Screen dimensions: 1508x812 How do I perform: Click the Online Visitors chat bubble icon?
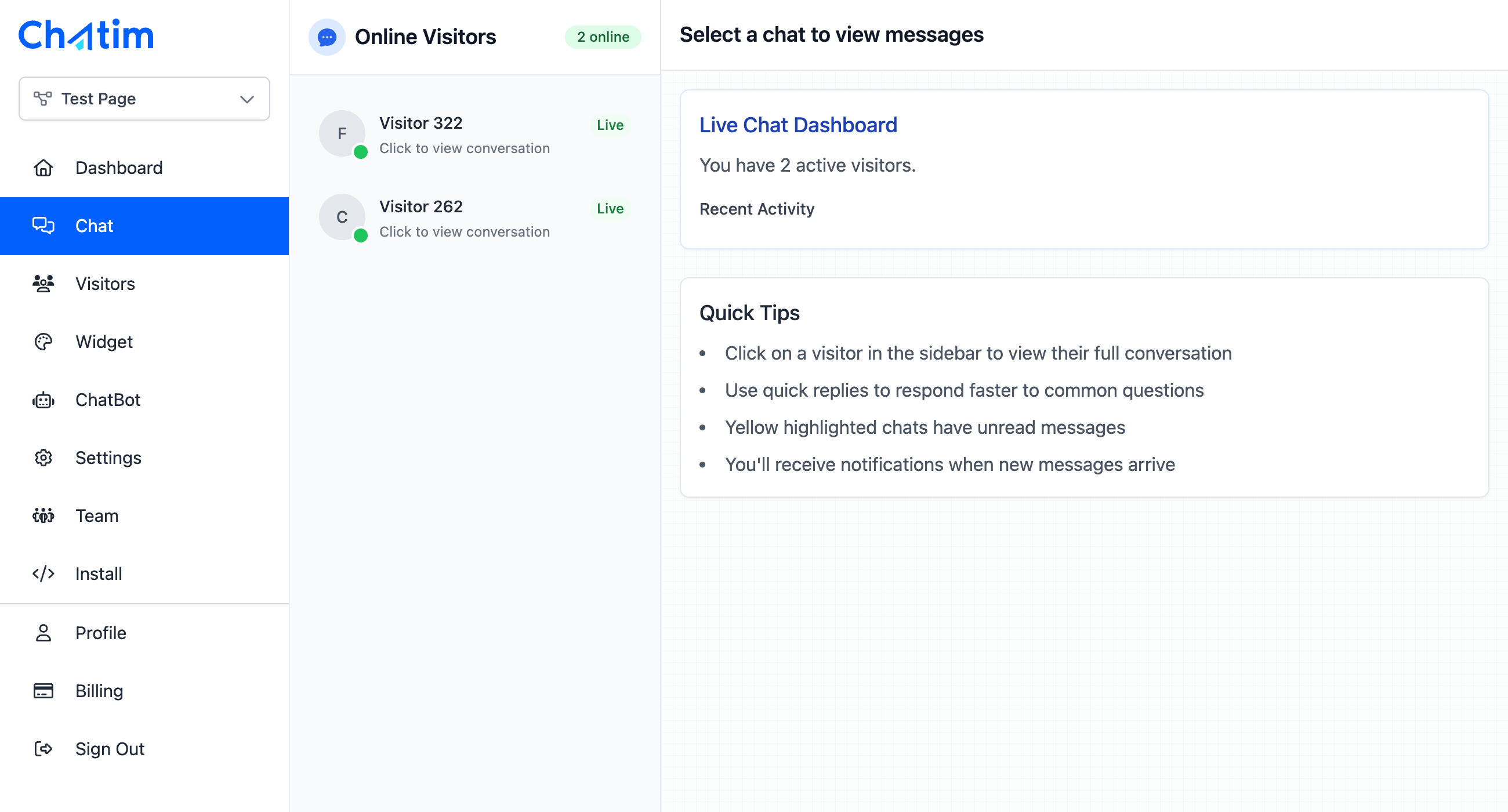pos(327,37)
